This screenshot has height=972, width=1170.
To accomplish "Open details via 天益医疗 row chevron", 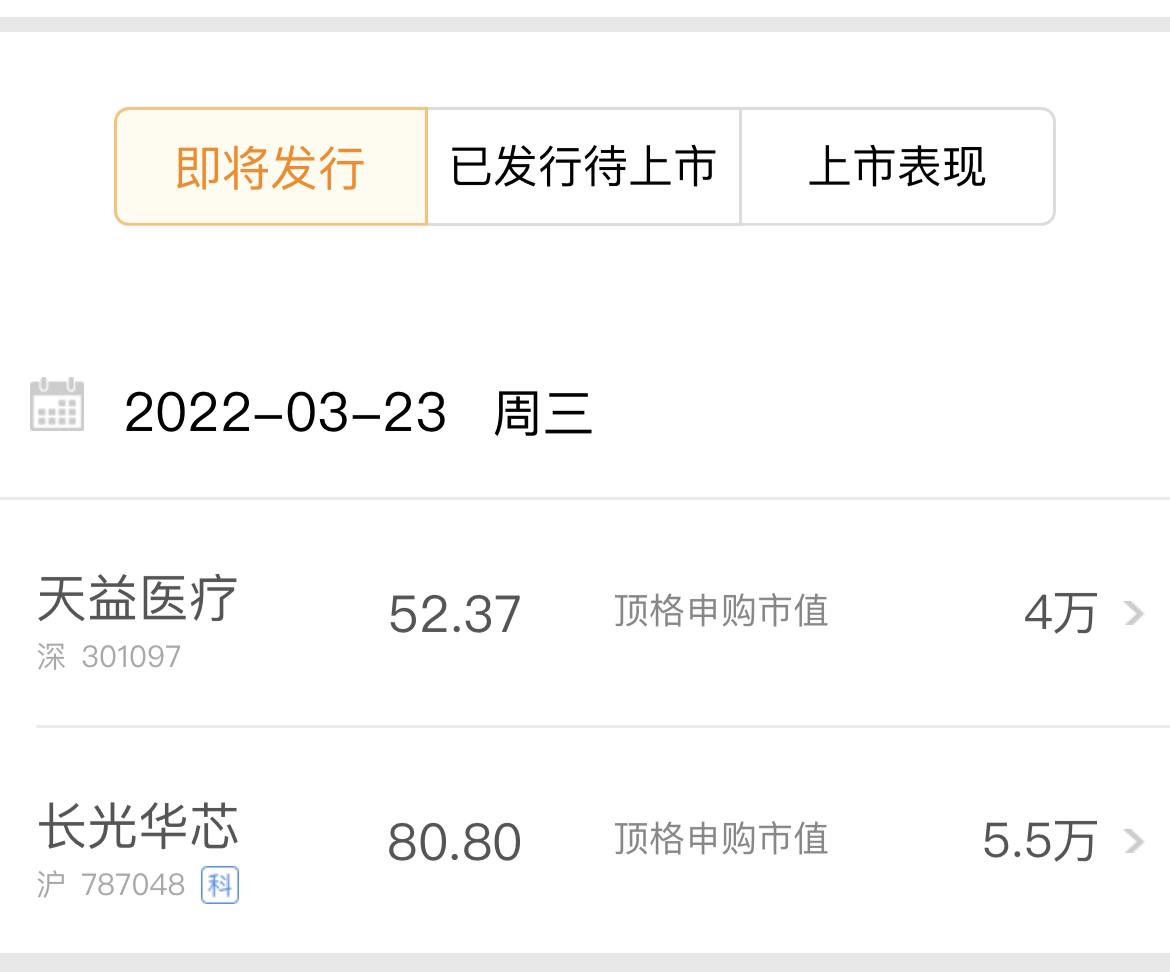I will [1134, 613].
